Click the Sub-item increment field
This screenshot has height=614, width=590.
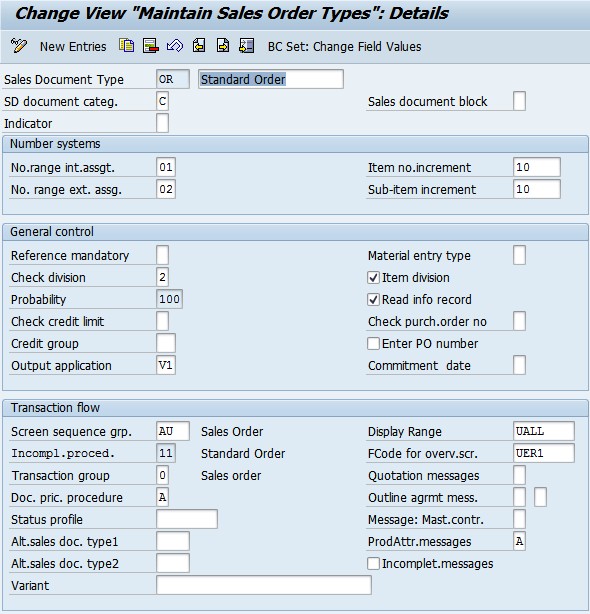coord(537,189)
